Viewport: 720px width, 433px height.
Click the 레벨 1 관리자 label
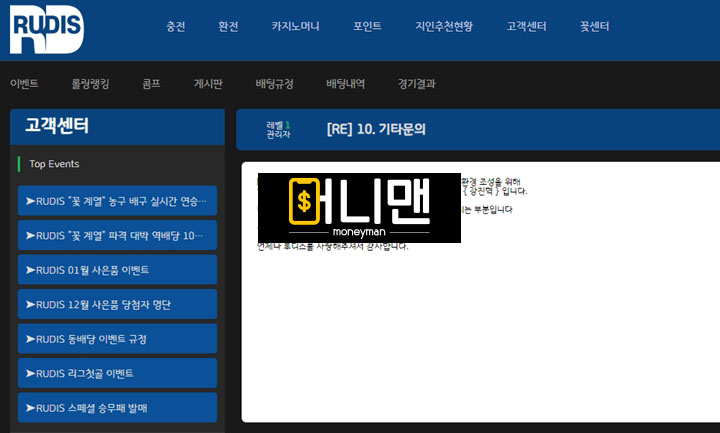(x=278, y=129)
